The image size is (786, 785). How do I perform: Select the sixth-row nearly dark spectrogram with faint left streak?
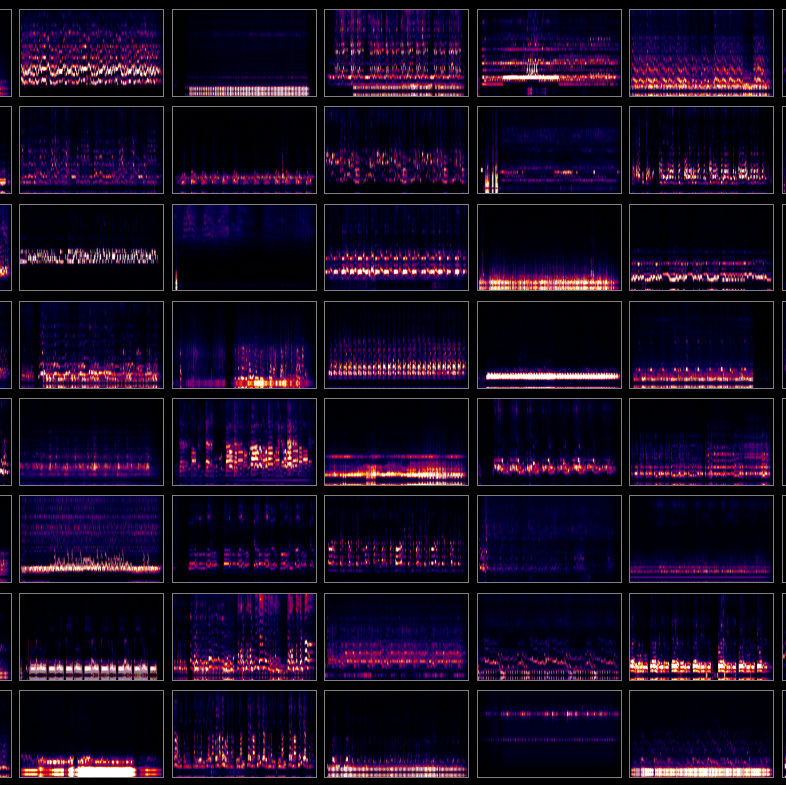coord(549,539)
